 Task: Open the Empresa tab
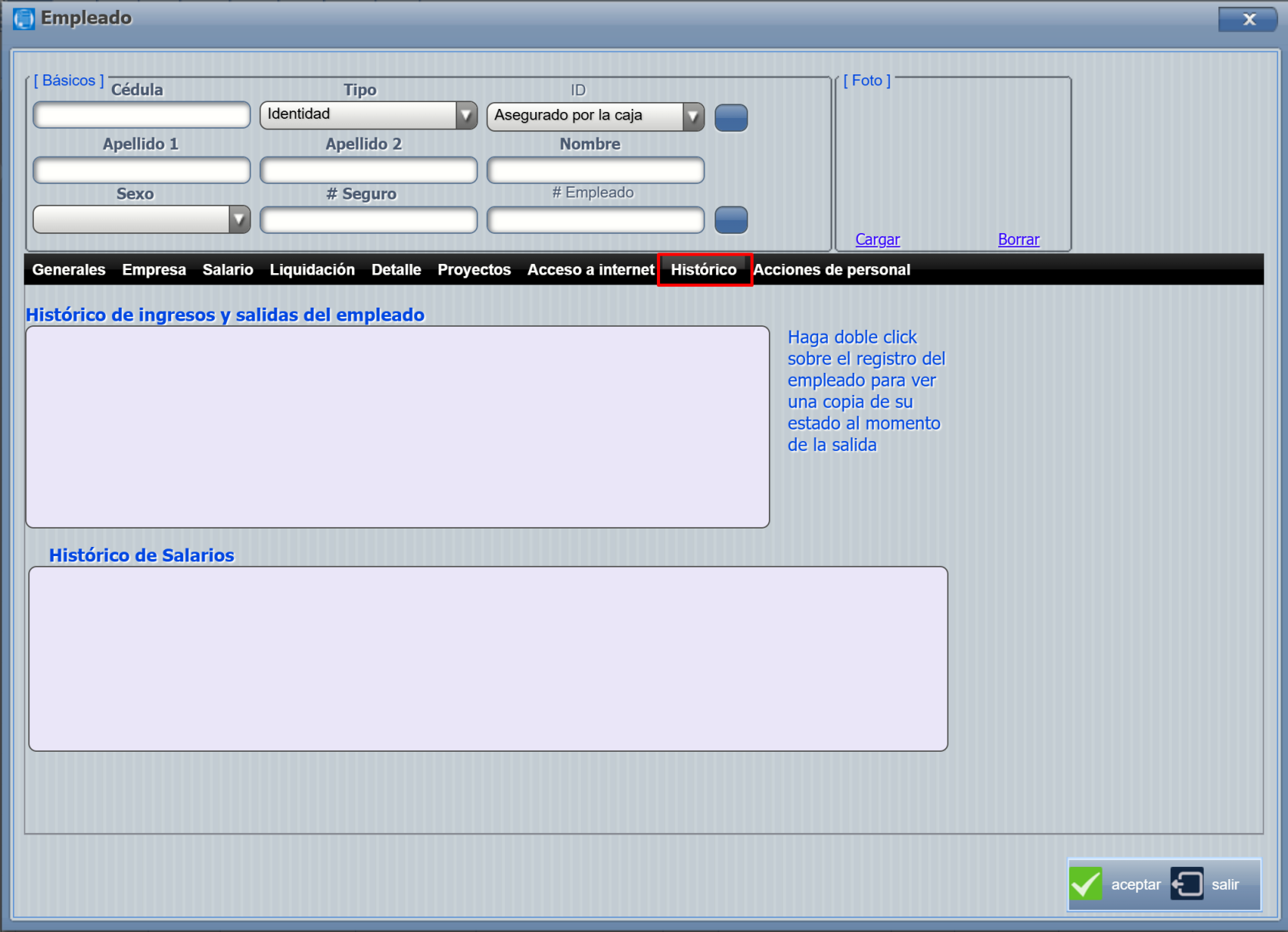[x=154, y=269]
